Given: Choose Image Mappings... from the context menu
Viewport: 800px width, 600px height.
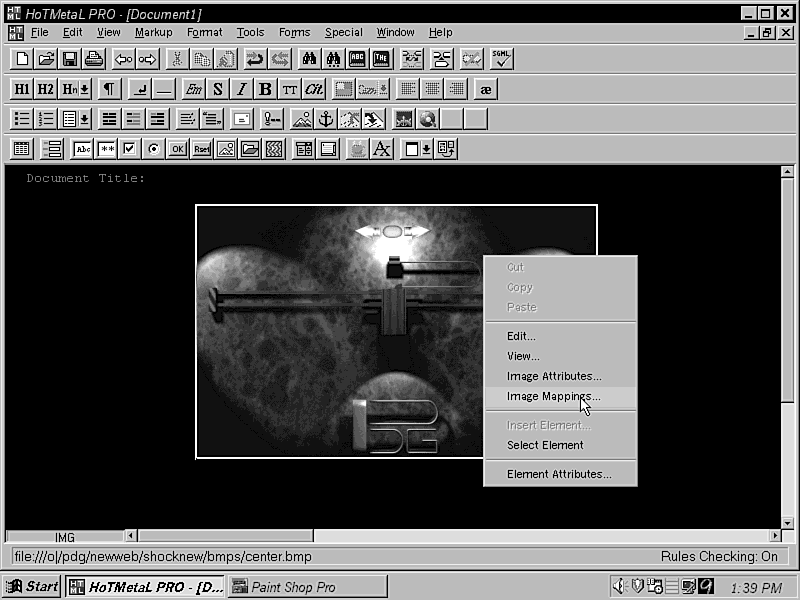Looking at the screenshot, I should click(560, 396).
